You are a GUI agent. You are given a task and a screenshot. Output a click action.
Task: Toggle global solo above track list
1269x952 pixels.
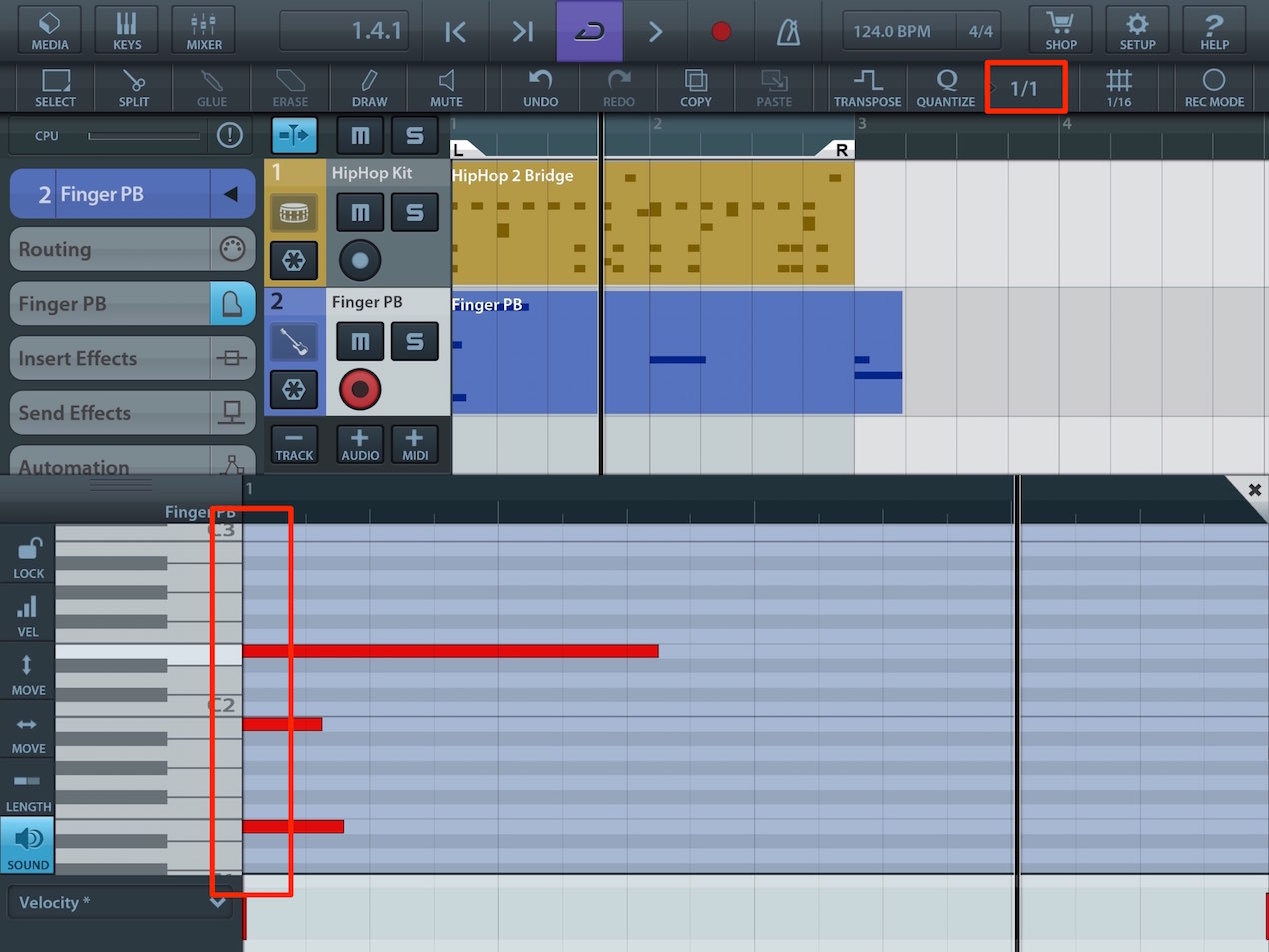414,135
